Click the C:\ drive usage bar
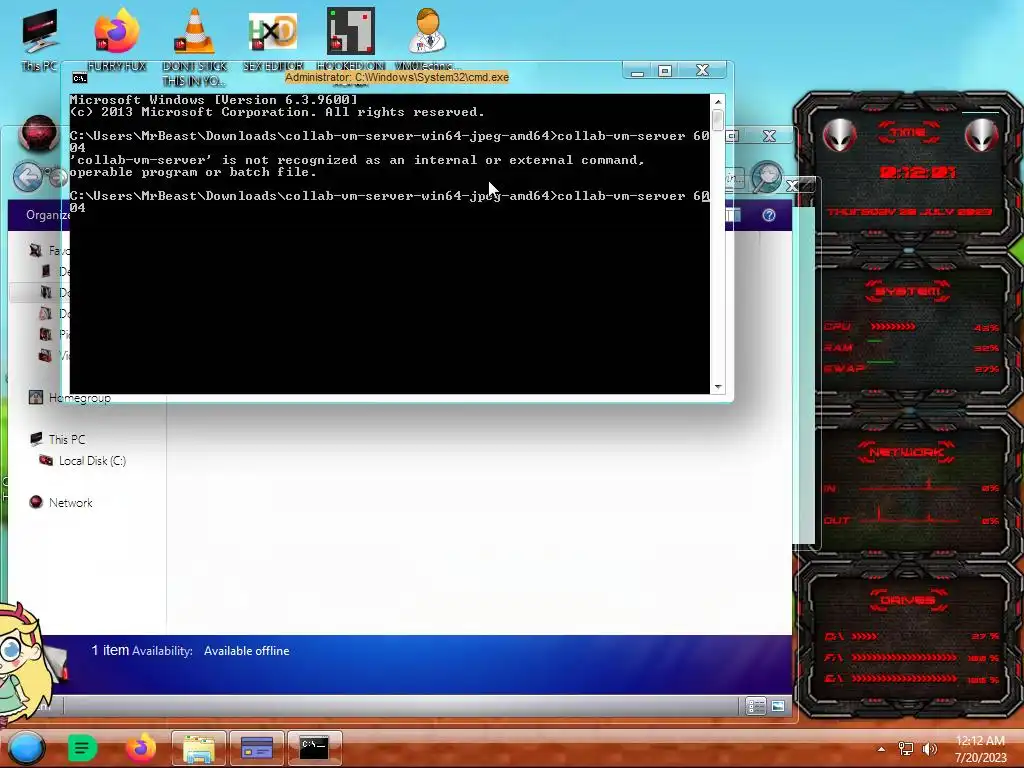Image resolution: width=1024 pixels, height=768 pixels. click(864, 636)
